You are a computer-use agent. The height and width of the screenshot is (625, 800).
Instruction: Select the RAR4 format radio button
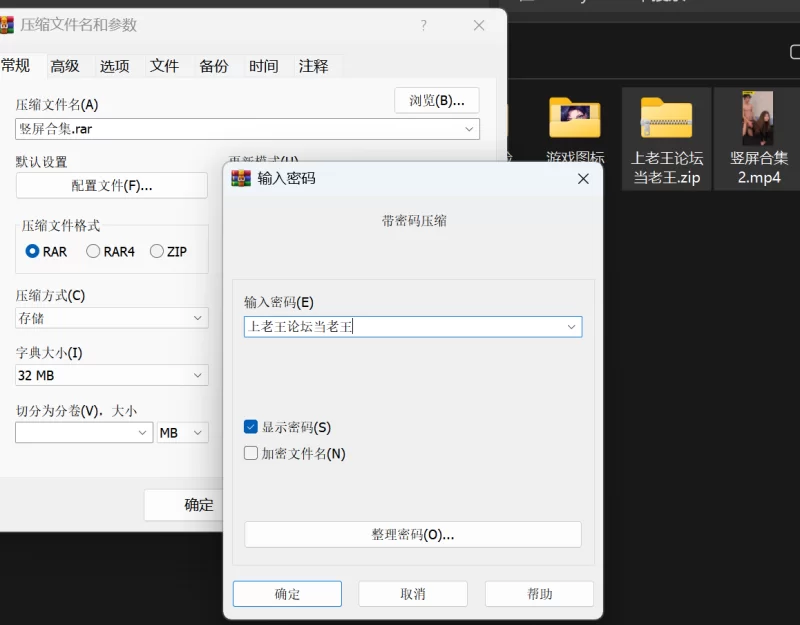pyautogui.click(x=94, y=251)
